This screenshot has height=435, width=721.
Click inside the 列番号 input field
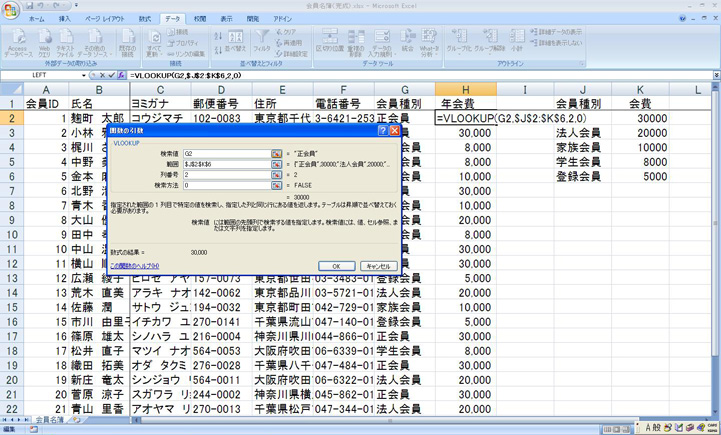[227, 175]
